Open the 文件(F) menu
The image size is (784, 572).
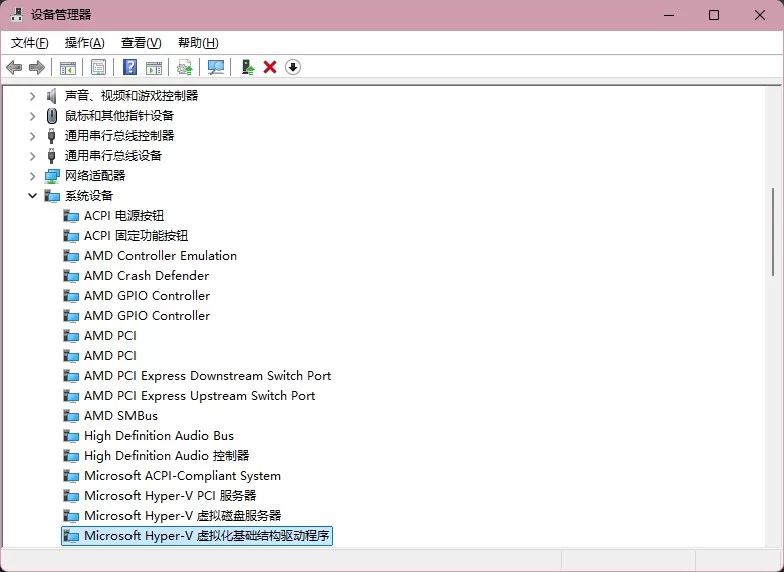30,43
